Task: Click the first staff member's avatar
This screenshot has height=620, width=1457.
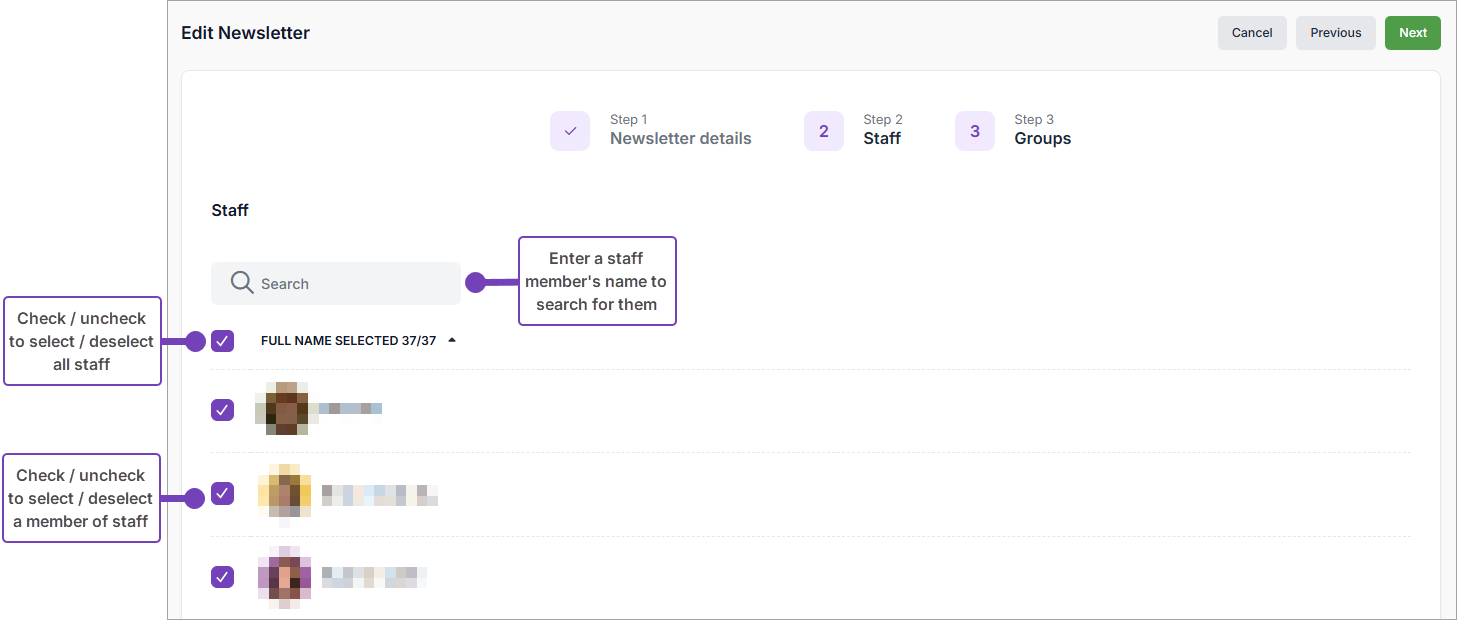Action: click(287, 409)
